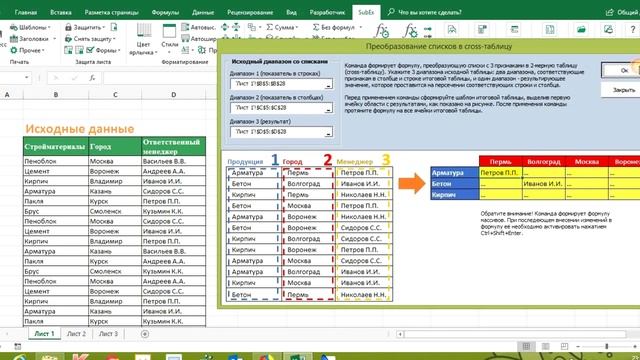This screenshot has width=640, height=360.
Task: Open the Сумма dropdown in the ribbon
Action: coord(282,27)
